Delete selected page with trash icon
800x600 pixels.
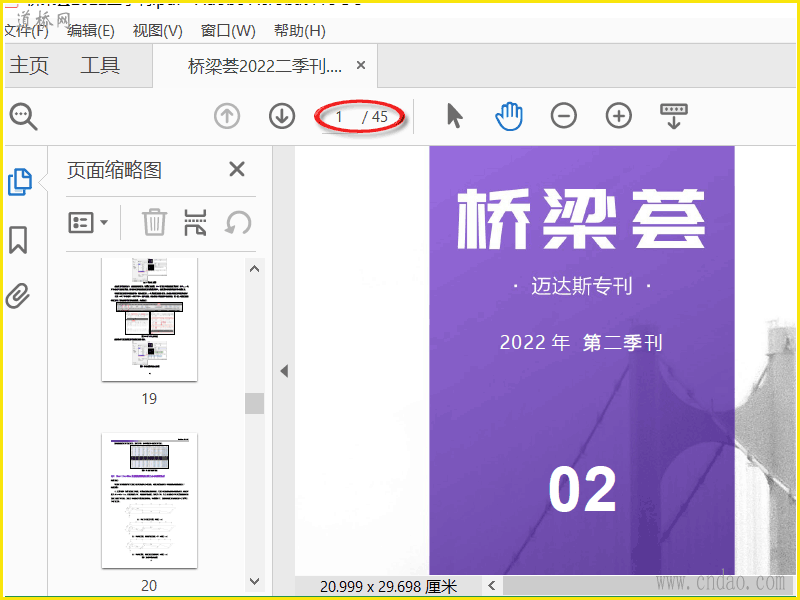coord(154,222)
